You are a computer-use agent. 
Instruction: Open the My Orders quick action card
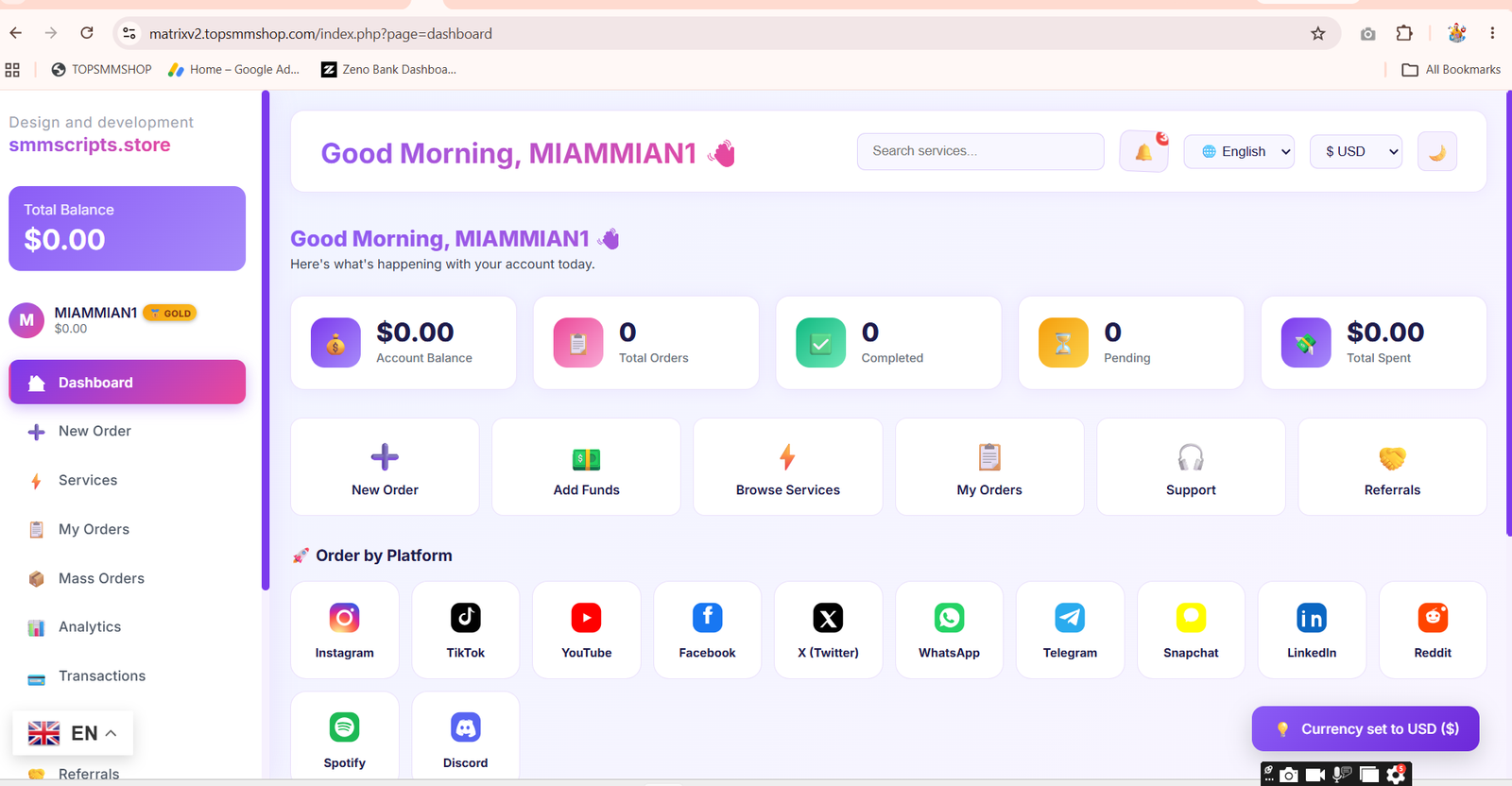point(989,467)
